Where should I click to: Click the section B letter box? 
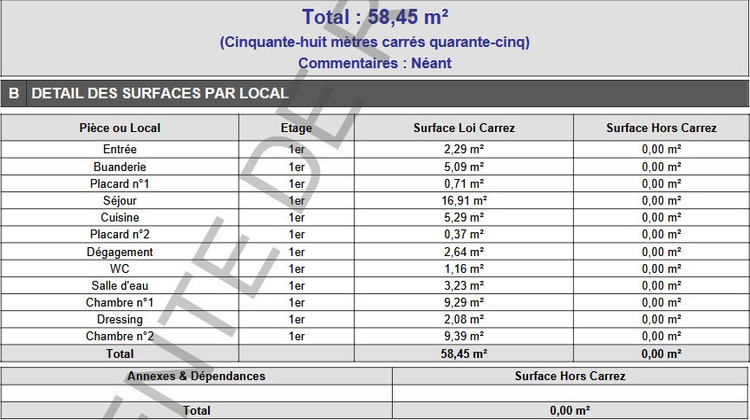click(x=14, y=93)
